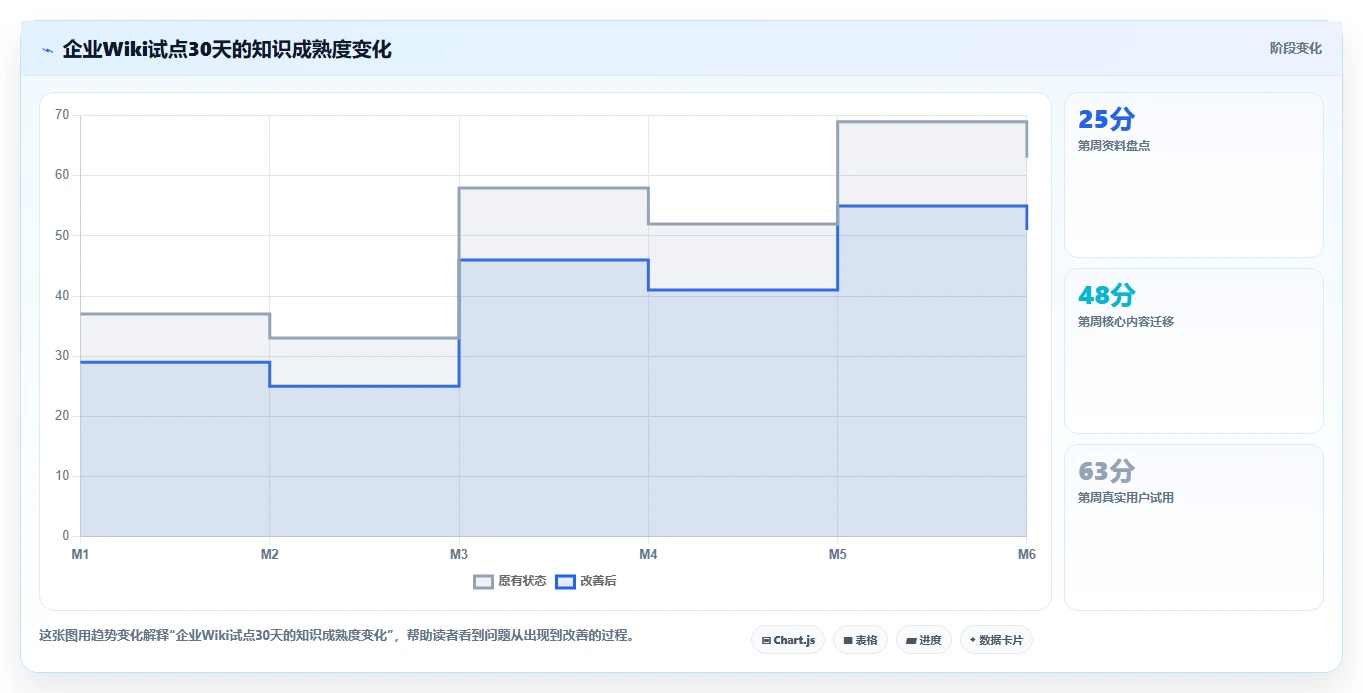The image size is (1363, 693).
Task: Click the 20 y-axis value
Action: coord(62,416)
